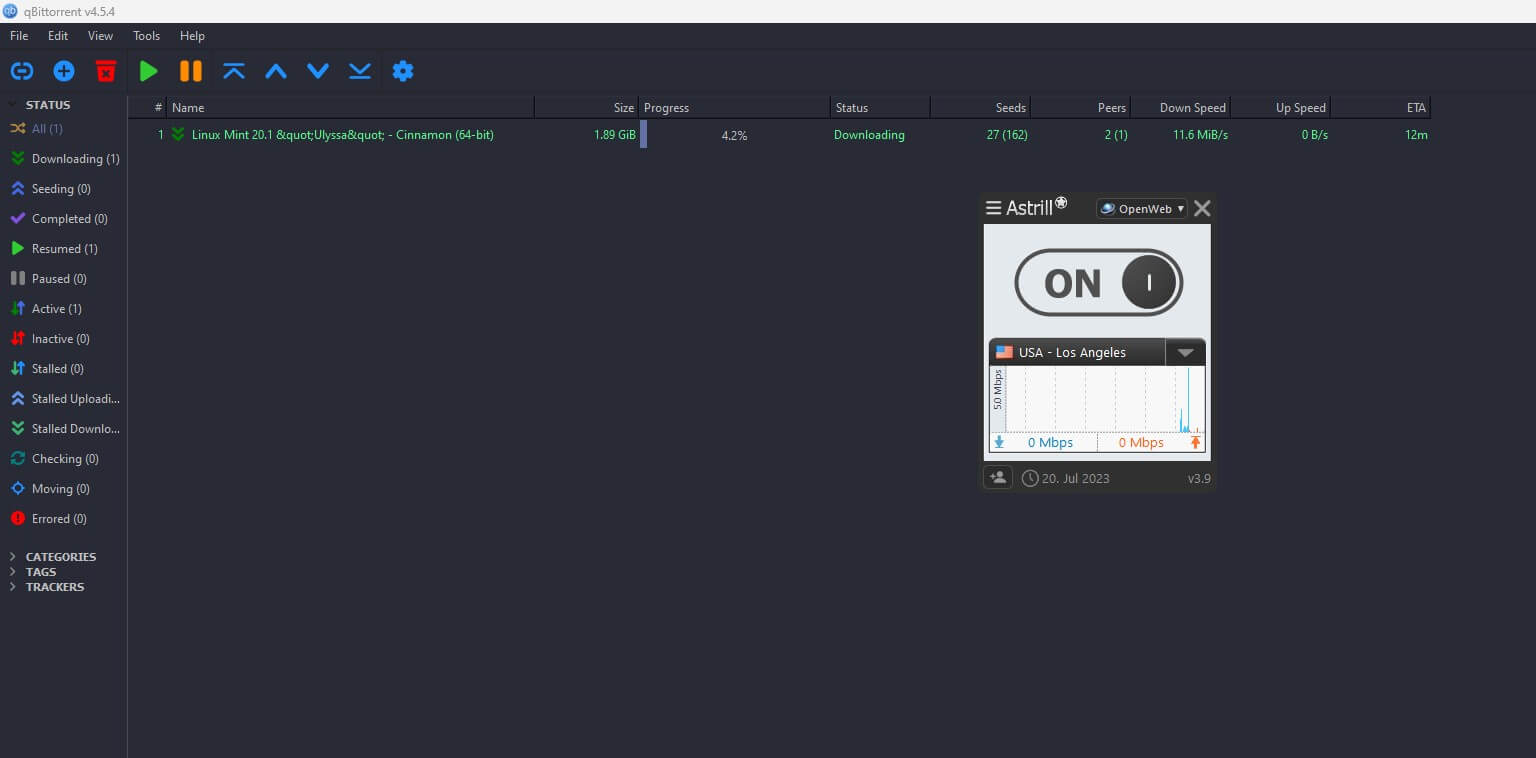Open the Help menu
This screenshot has width=1536, height=758.
[x=192, y=36]
